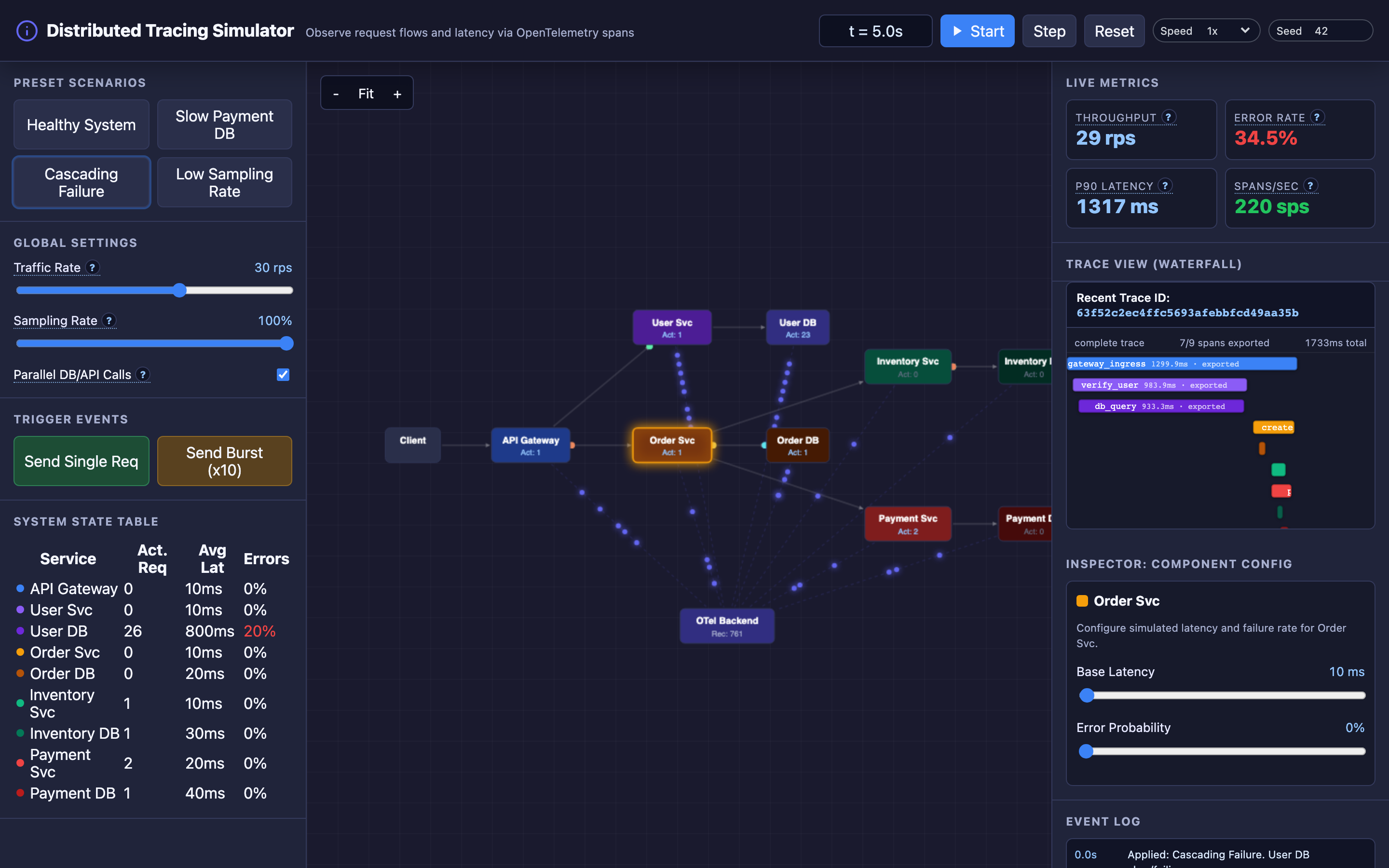
Task: Click Send Single Req
Action: [82, 461]
